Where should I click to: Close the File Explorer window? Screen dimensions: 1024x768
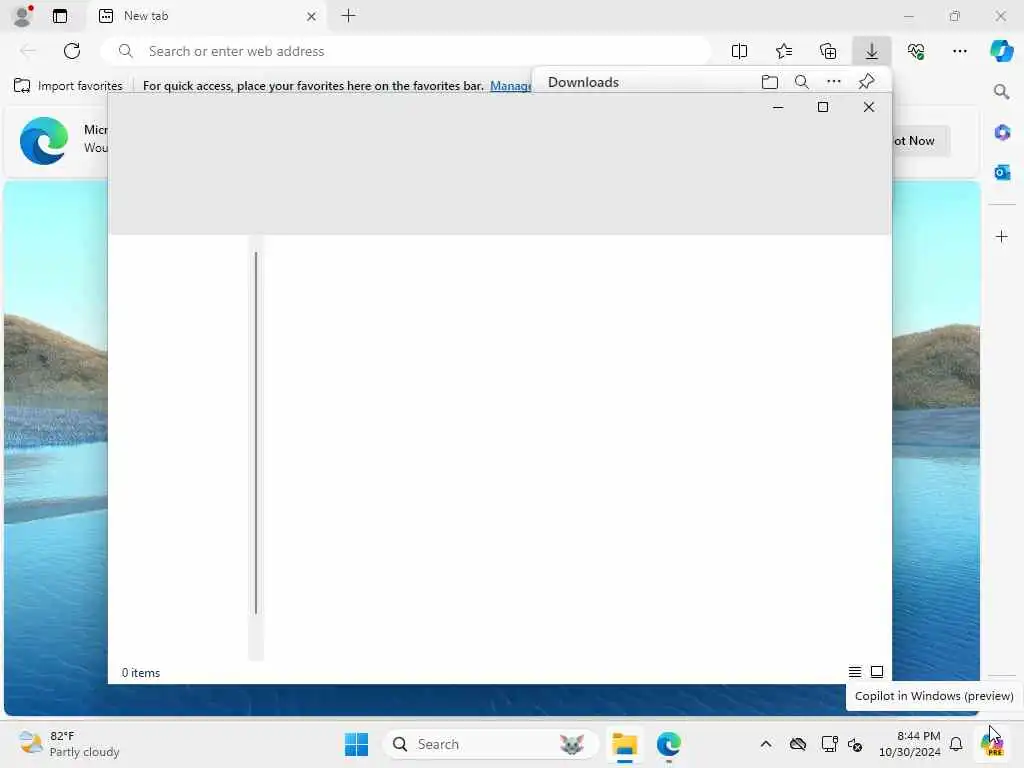[x=869, y=107]
